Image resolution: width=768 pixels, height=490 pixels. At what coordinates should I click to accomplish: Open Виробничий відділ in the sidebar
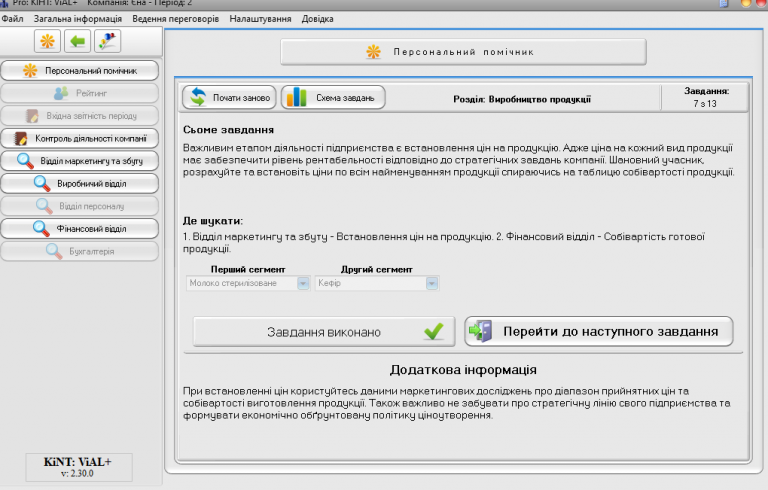point(80,183)
